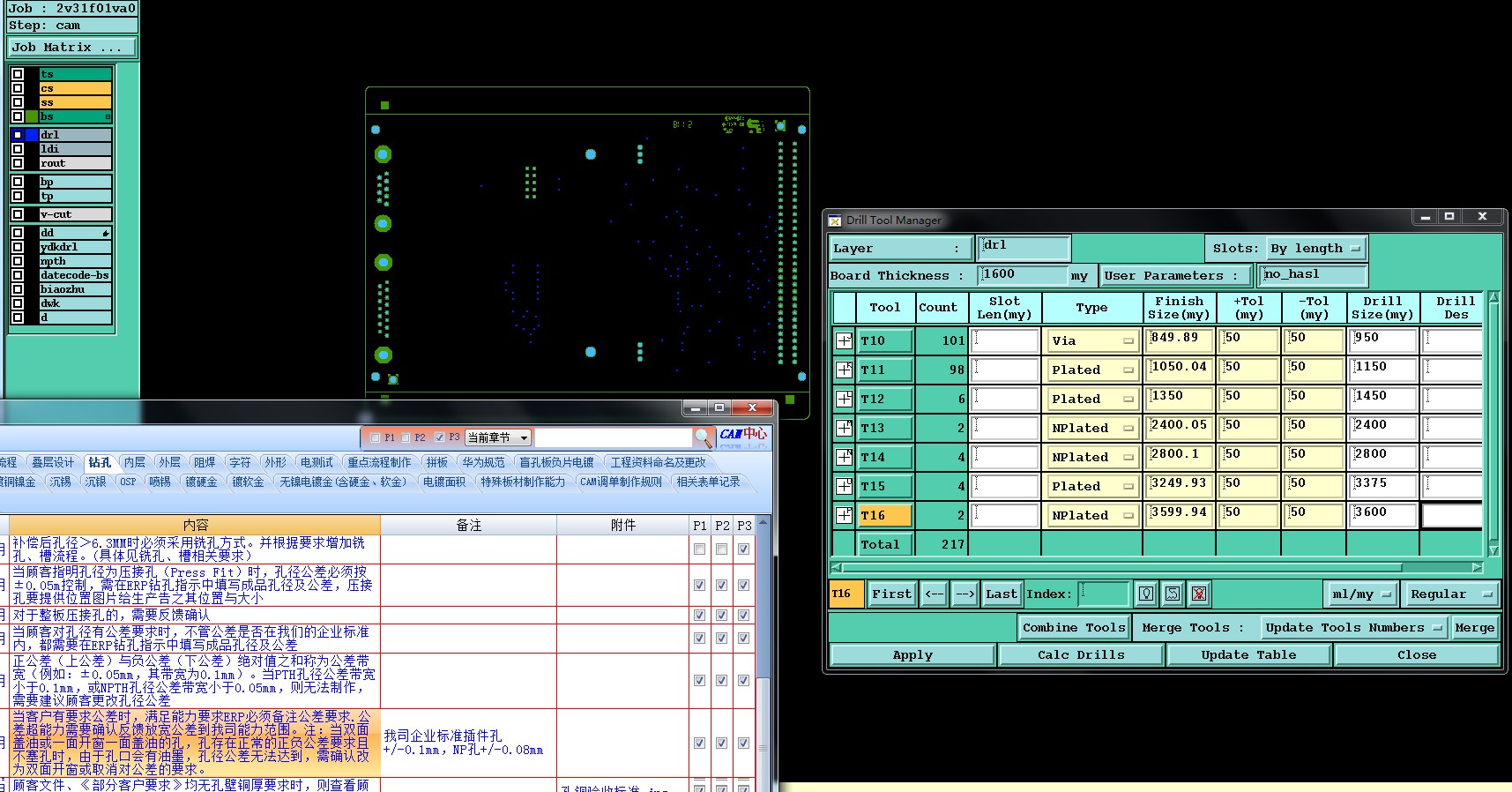Click the Merge button

(x=1475, y=628)
